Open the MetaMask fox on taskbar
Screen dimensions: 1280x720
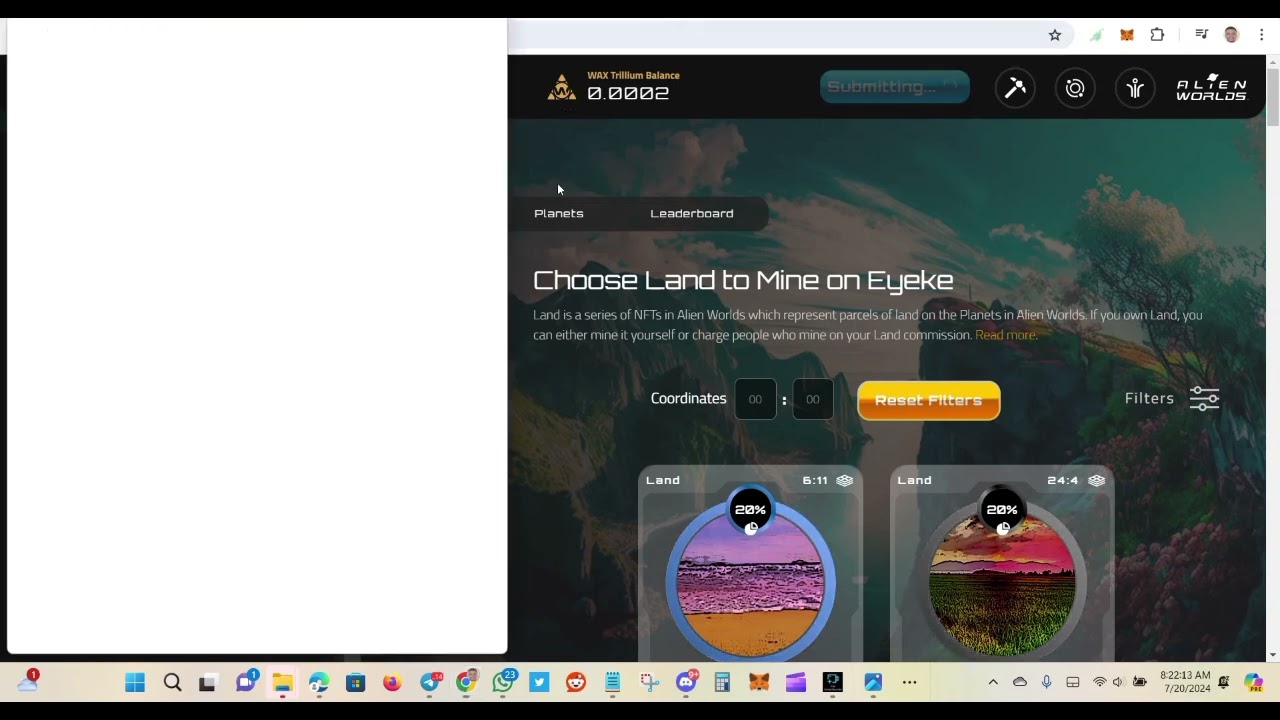pos(760,683)
